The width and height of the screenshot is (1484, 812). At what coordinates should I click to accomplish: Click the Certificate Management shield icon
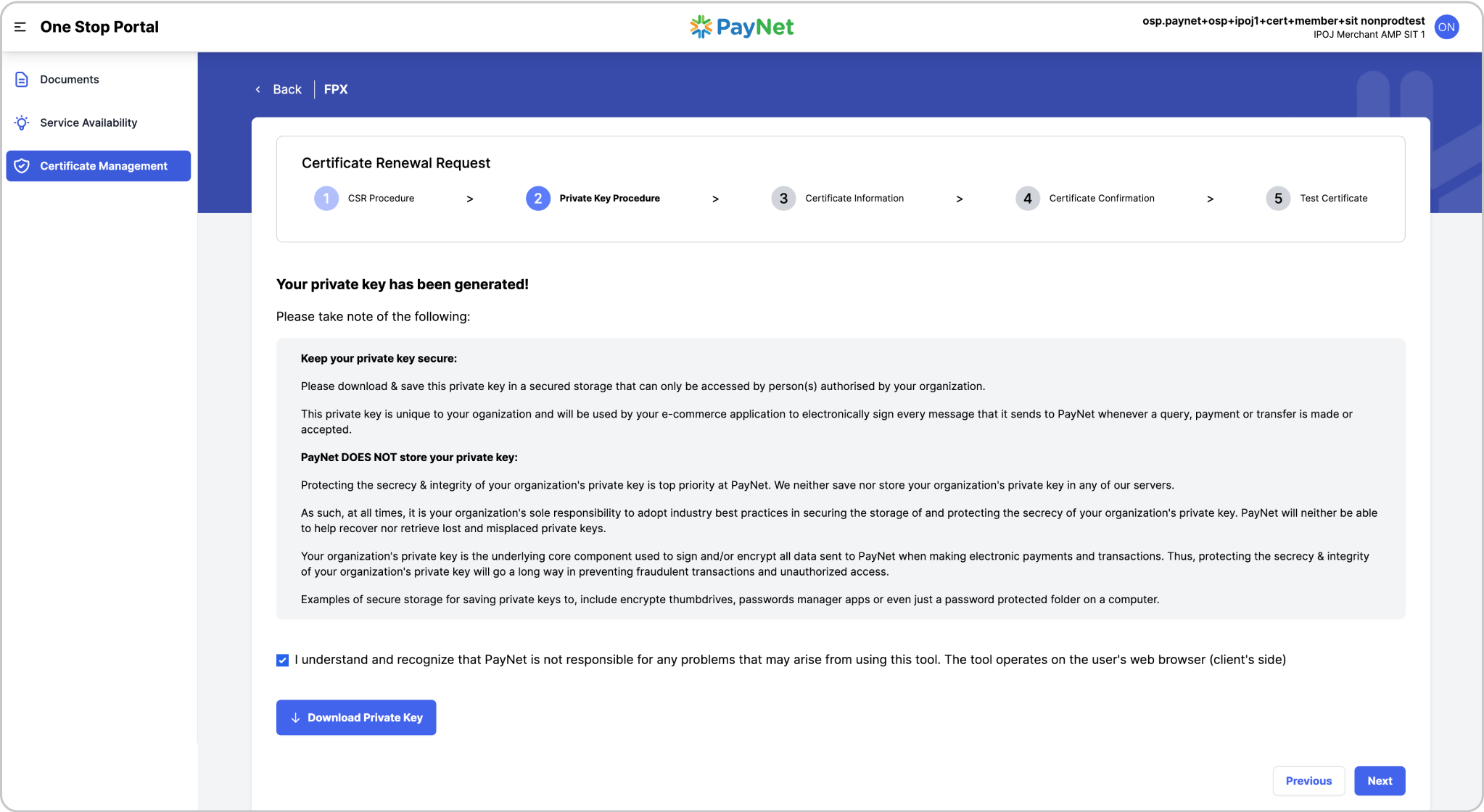point(22,166)
